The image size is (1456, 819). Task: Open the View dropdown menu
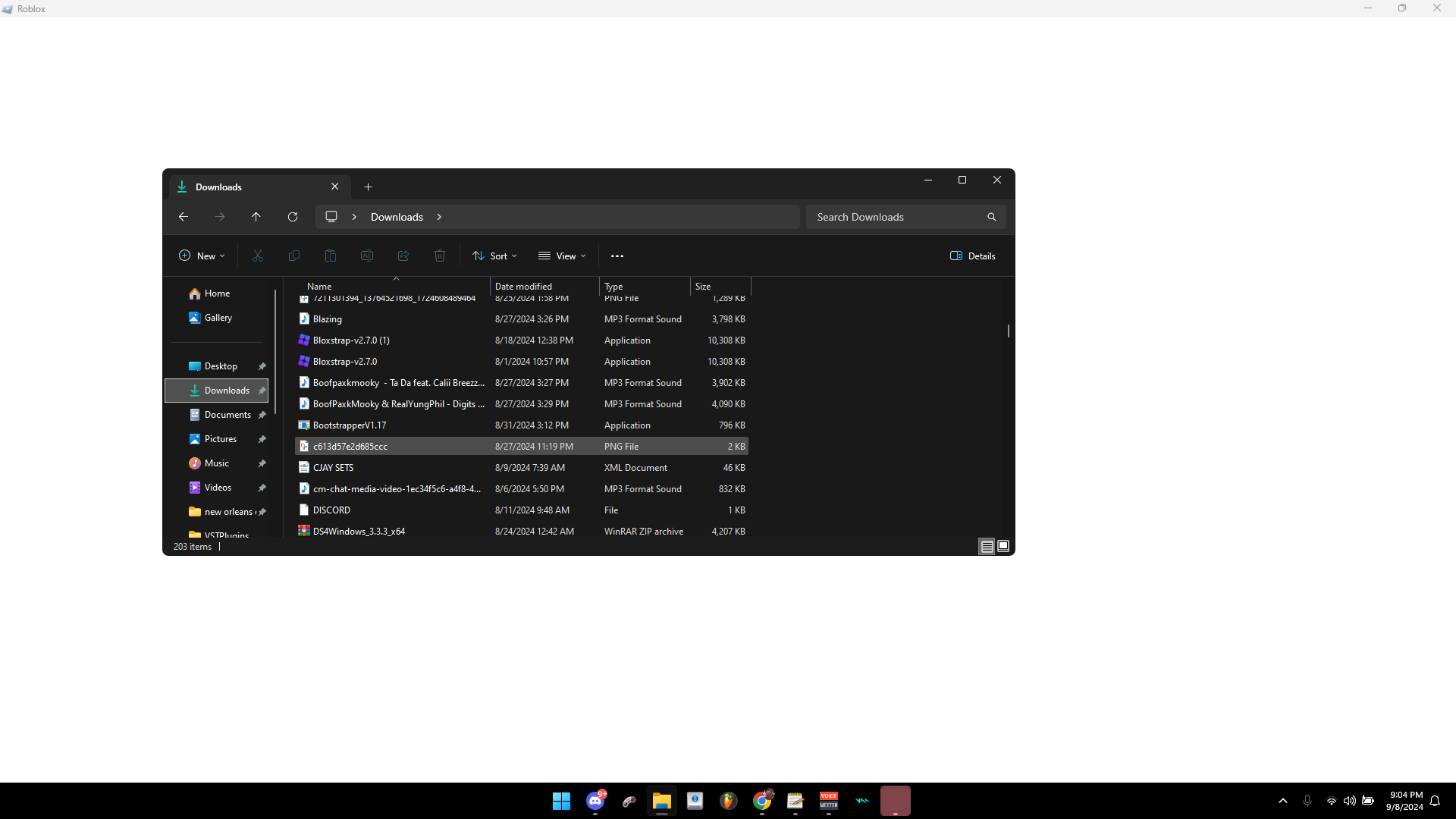click(x=562, y=256)
